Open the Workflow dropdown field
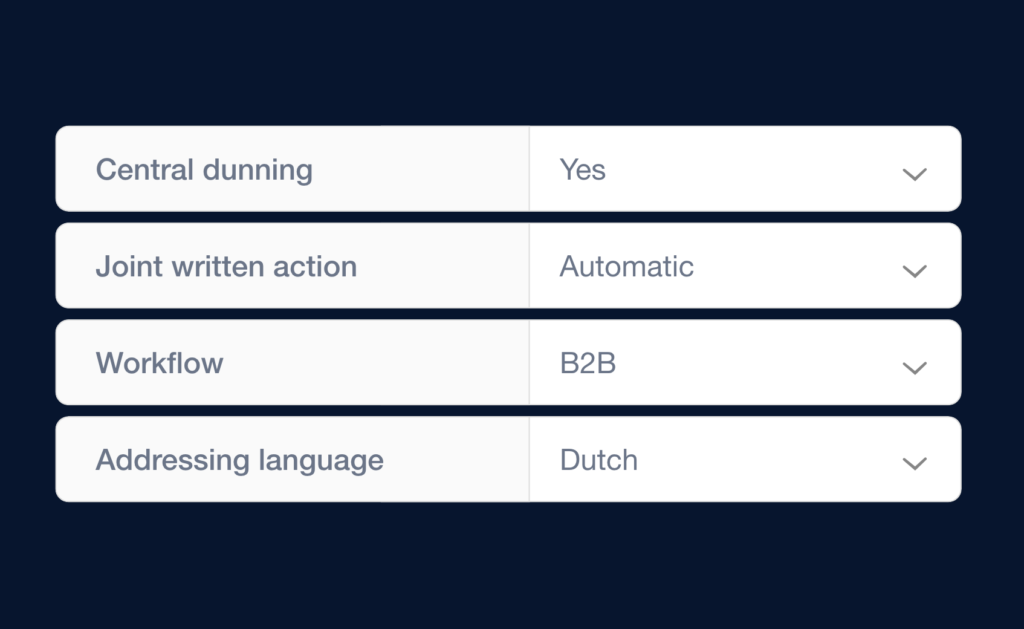 point(744,363)
